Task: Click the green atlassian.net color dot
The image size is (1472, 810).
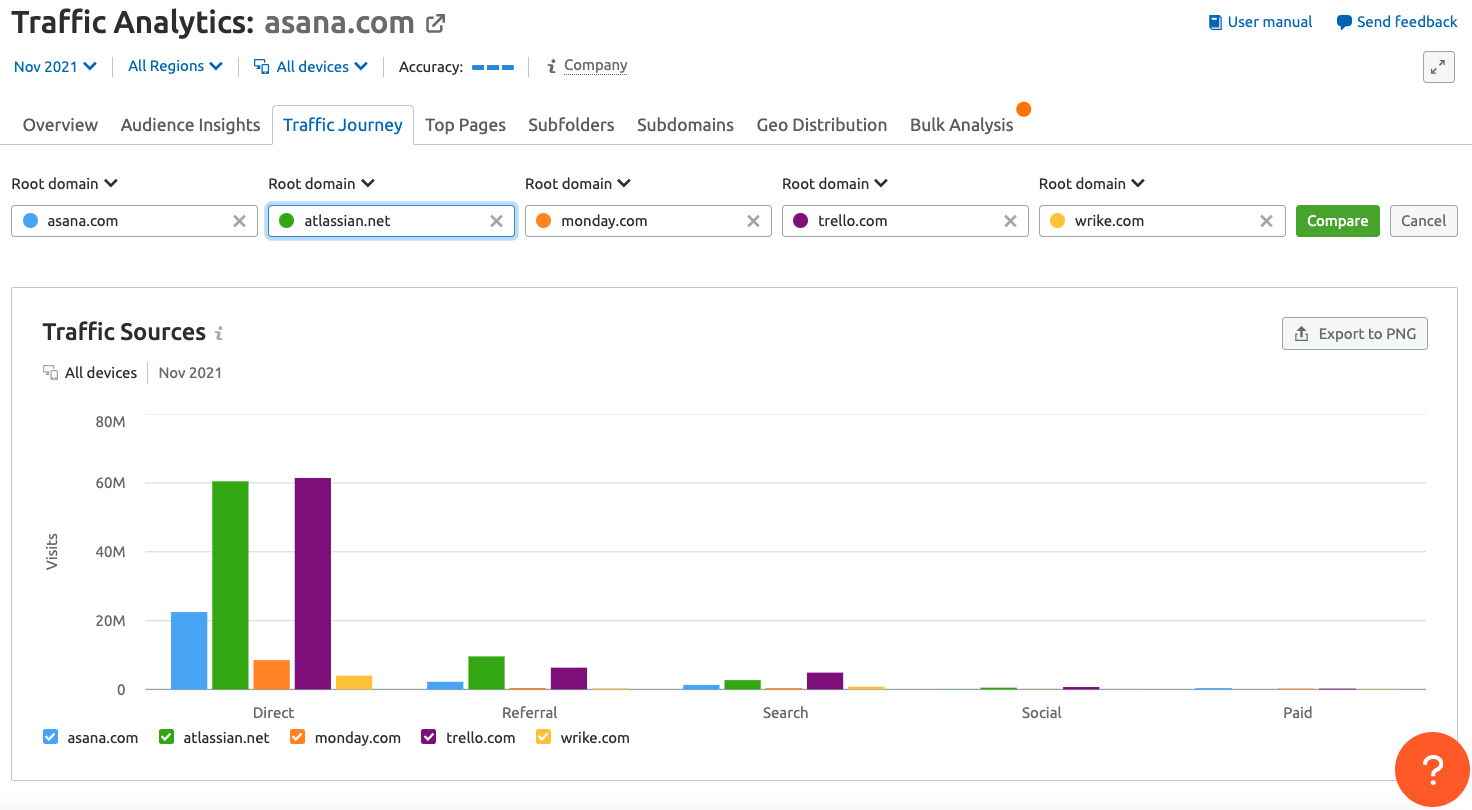Action: click(287, 221)
